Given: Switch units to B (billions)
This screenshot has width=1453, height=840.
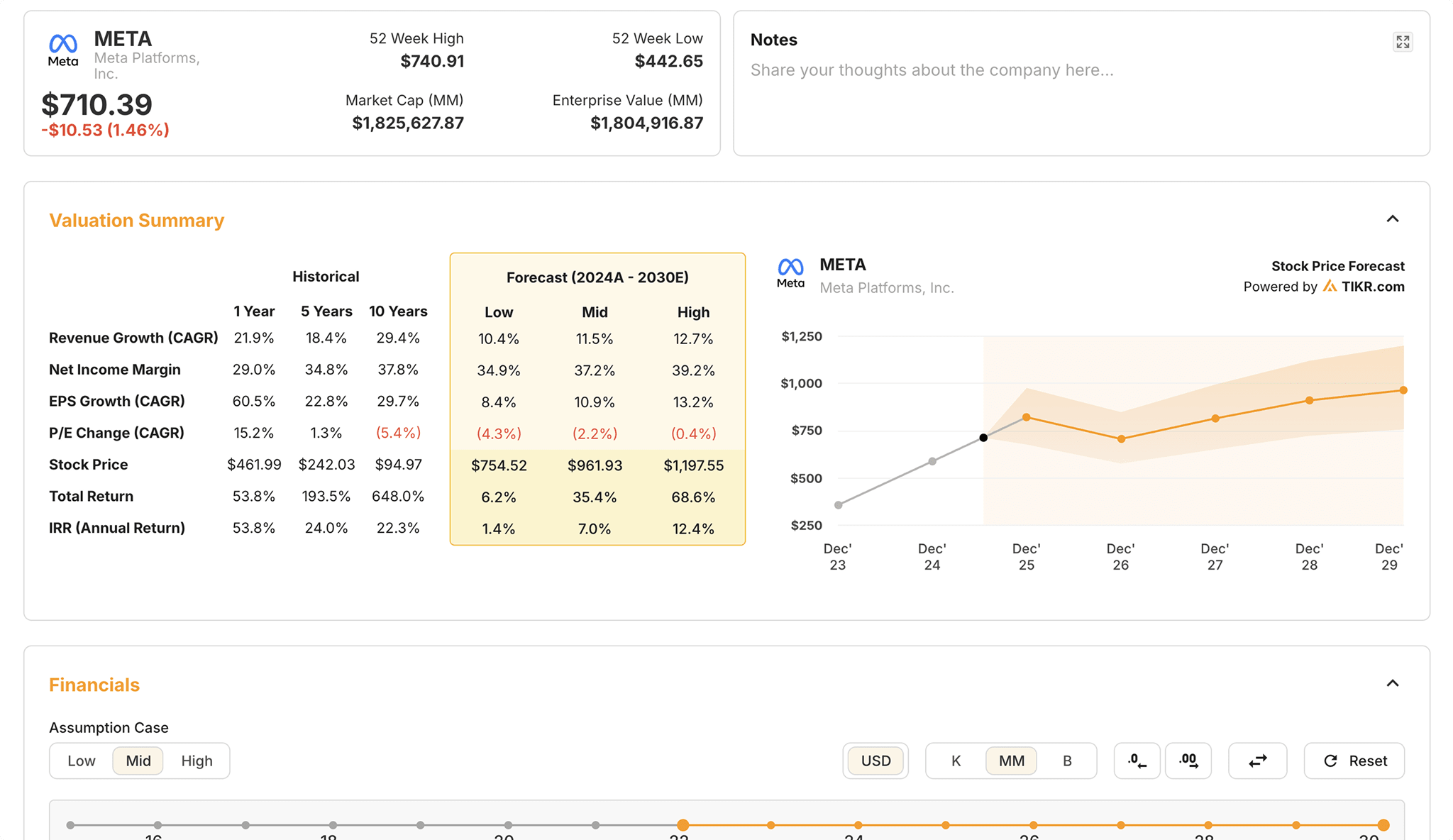Looking at the screenshot, I should pos(1067,761).
